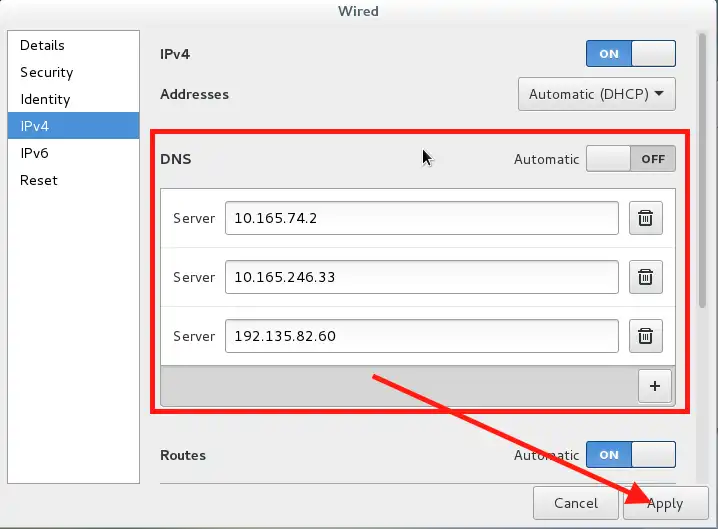Open the Details section
Image resolution: width=718 pixels, height=529 pixels.
click(73, 45)
